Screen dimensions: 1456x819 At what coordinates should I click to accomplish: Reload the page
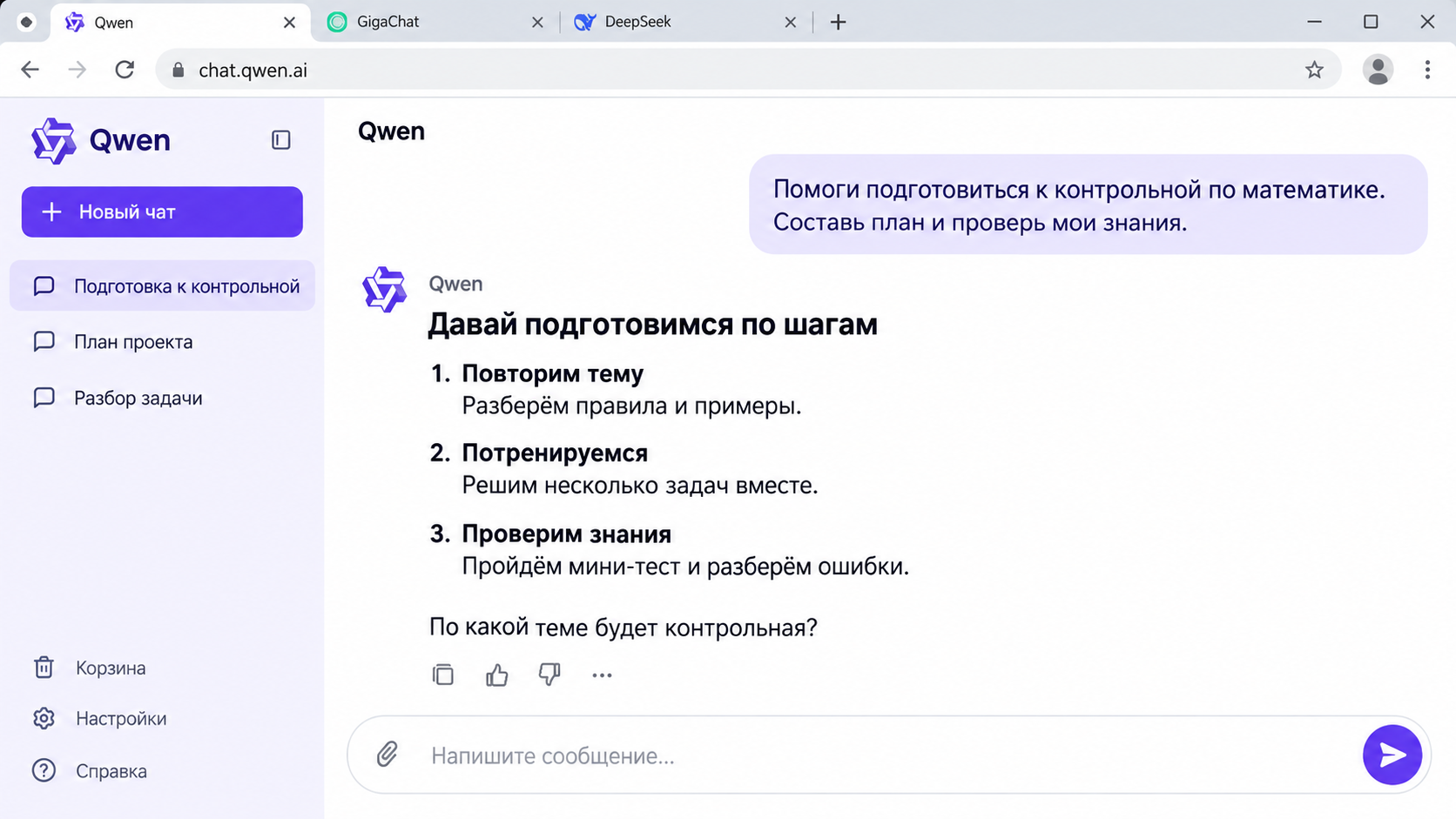click(x=125, y=70)
